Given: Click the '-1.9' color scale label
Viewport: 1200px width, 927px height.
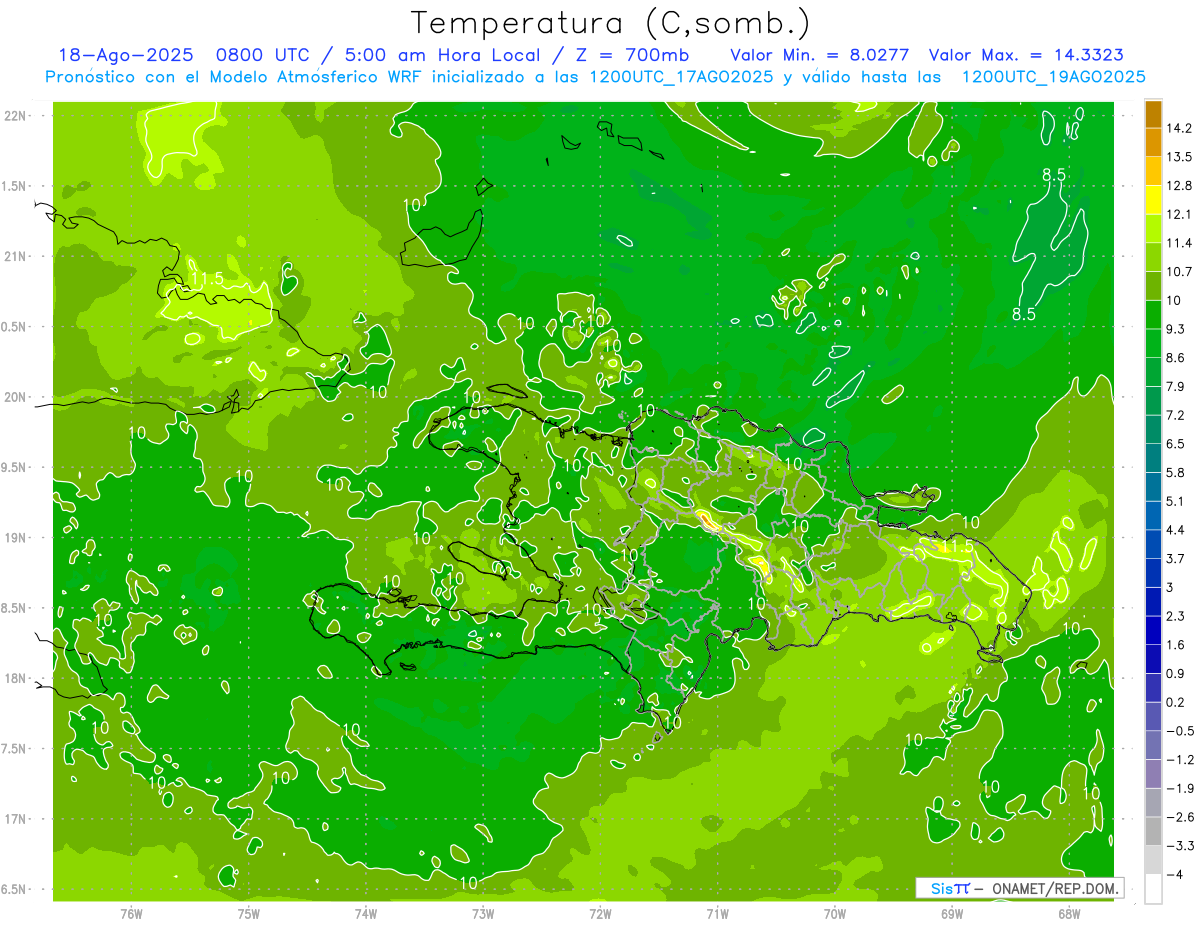Looking at the screenshot, I should point(1180,788).
